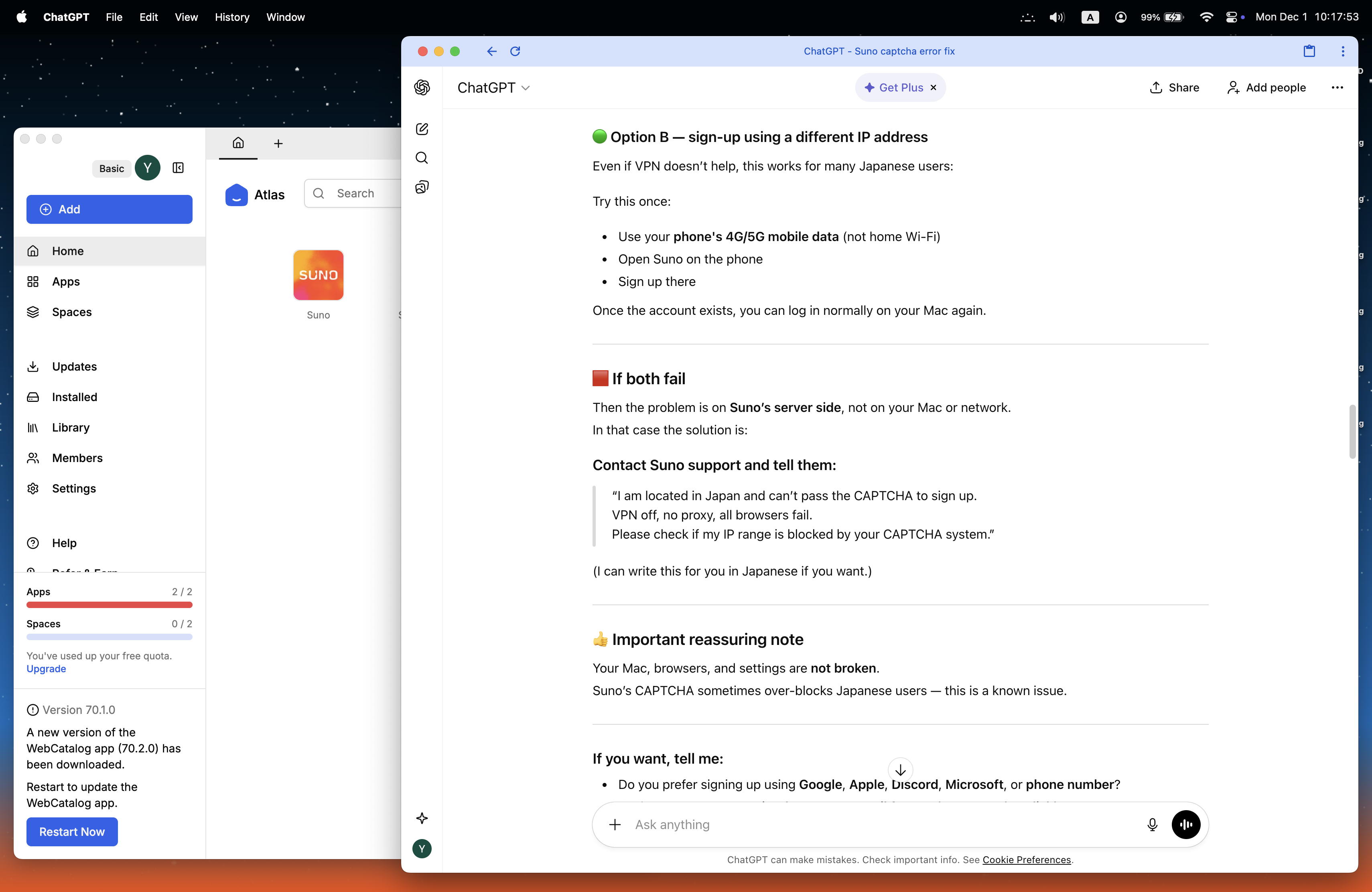Screen dimensions: 1372x892
Task: Toggle WebCatalog sidebar collapse icon
Action: click(178, 168)
